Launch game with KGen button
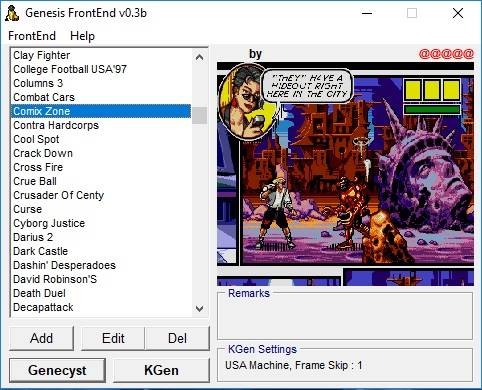482x390 pixels. pyautogui.click(x=161, y=370)
